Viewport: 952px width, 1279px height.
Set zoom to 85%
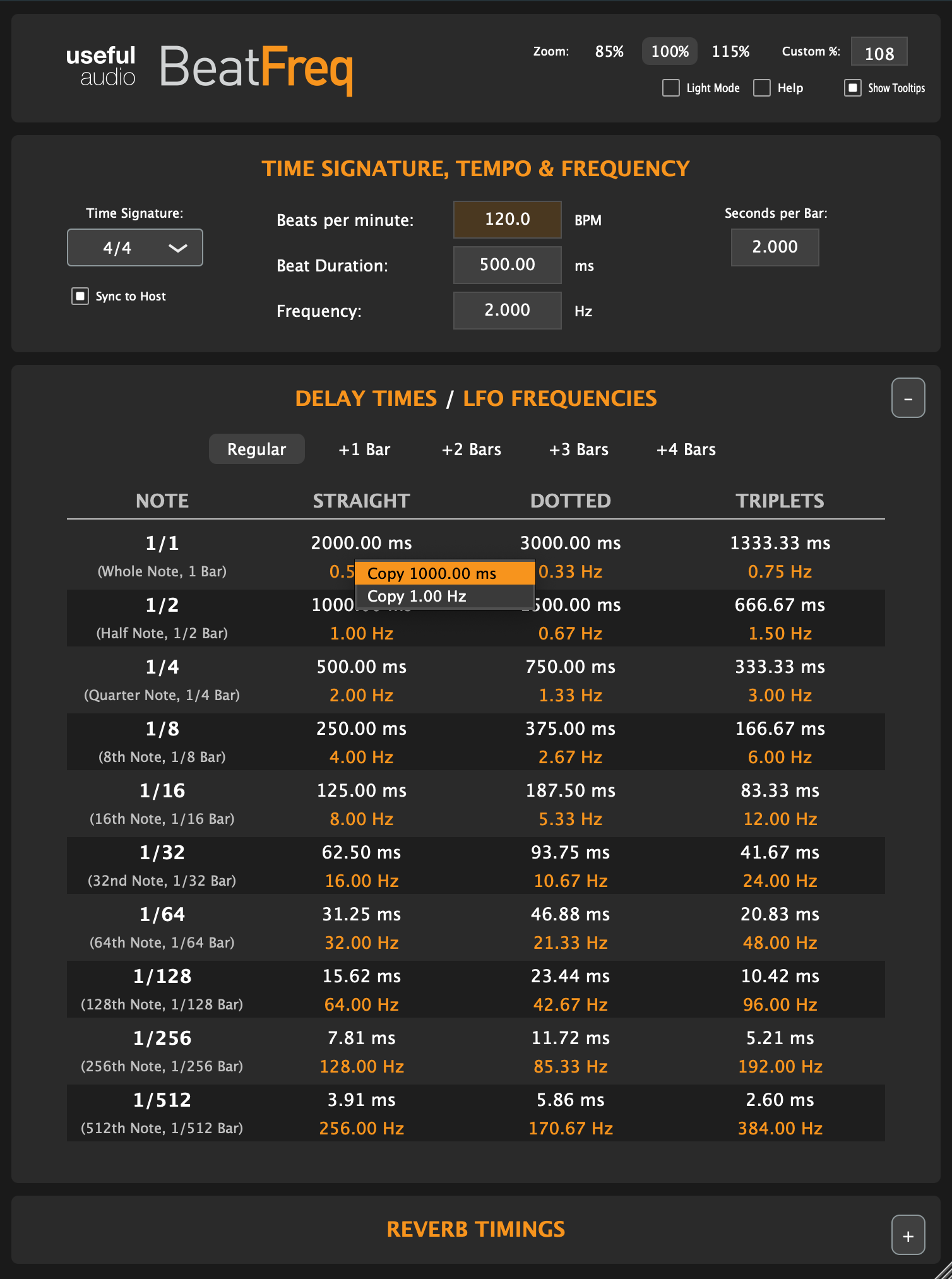click(609, 51)
